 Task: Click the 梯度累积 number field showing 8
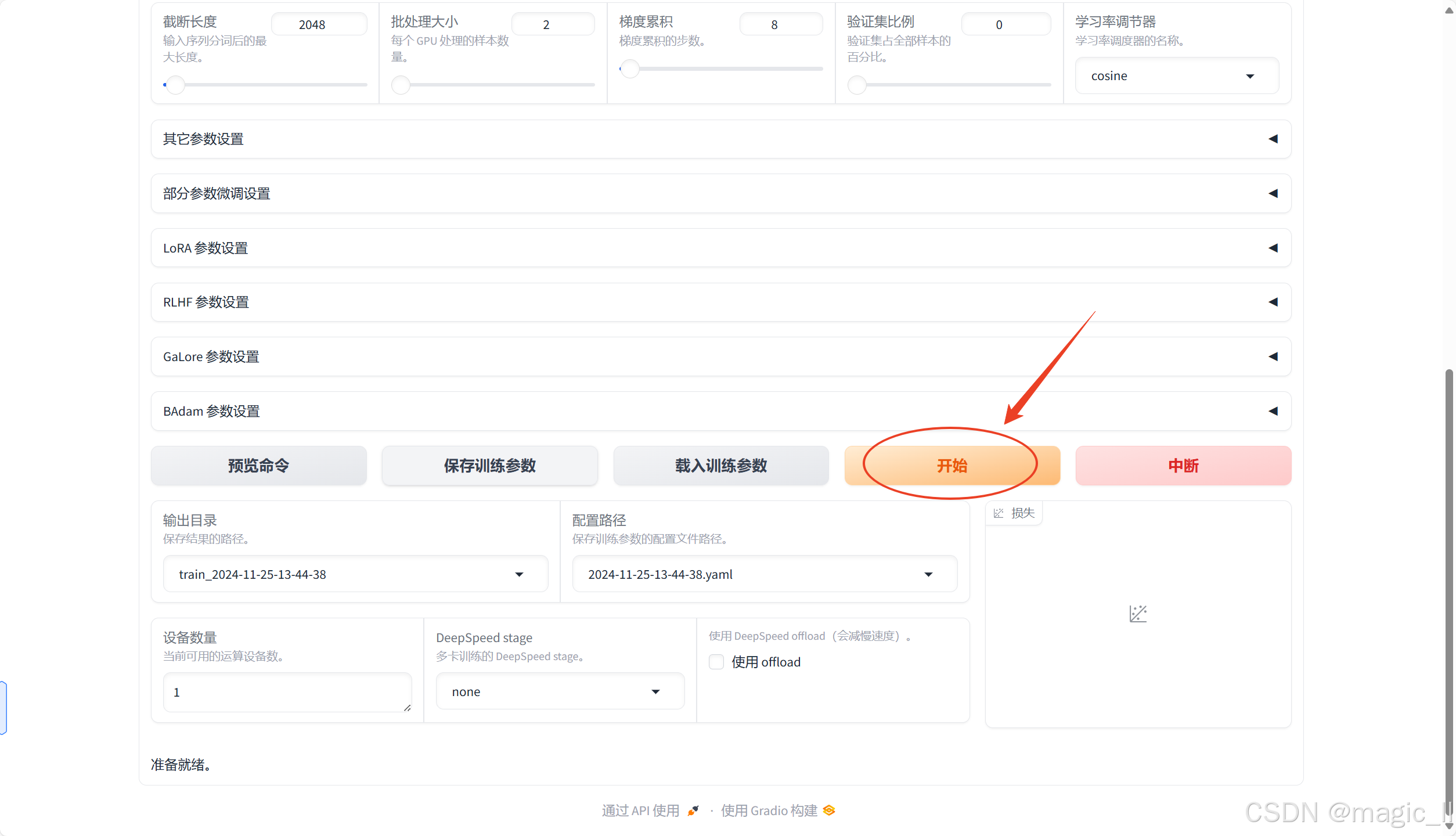point(781,24)
